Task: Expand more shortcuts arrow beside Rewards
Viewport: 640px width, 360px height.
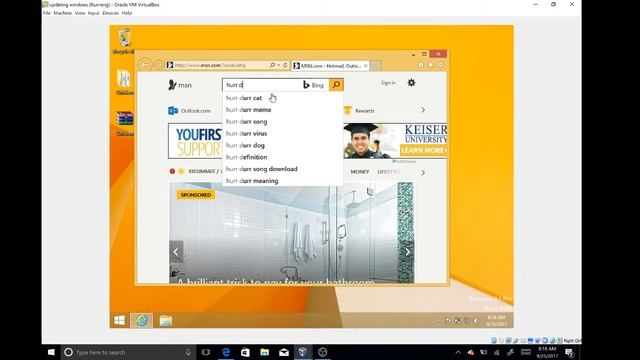Action: tap(423, 110)
